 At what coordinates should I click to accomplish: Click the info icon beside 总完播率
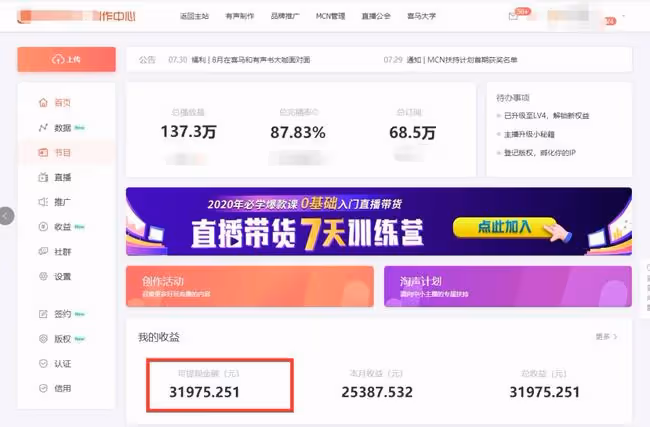pos(316,112)
